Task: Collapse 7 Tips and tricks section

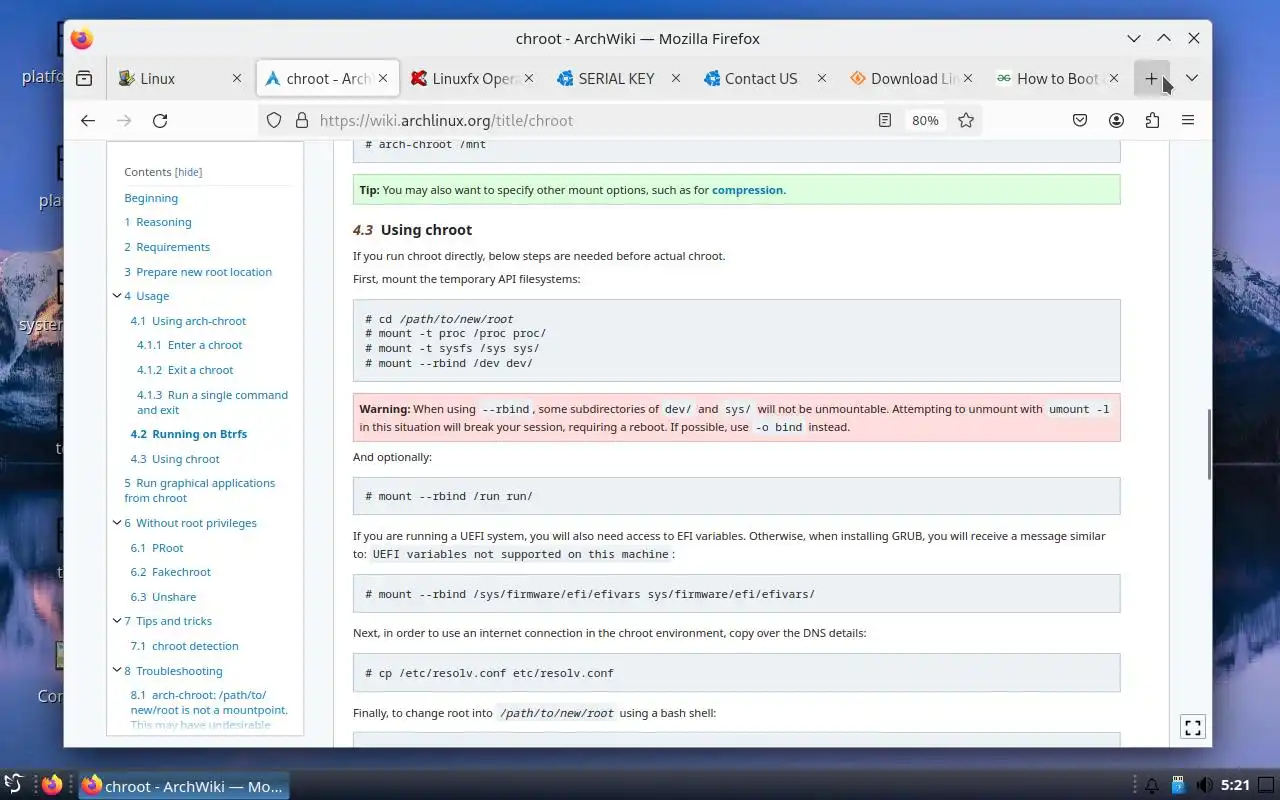Action: [x=117, y=621]
